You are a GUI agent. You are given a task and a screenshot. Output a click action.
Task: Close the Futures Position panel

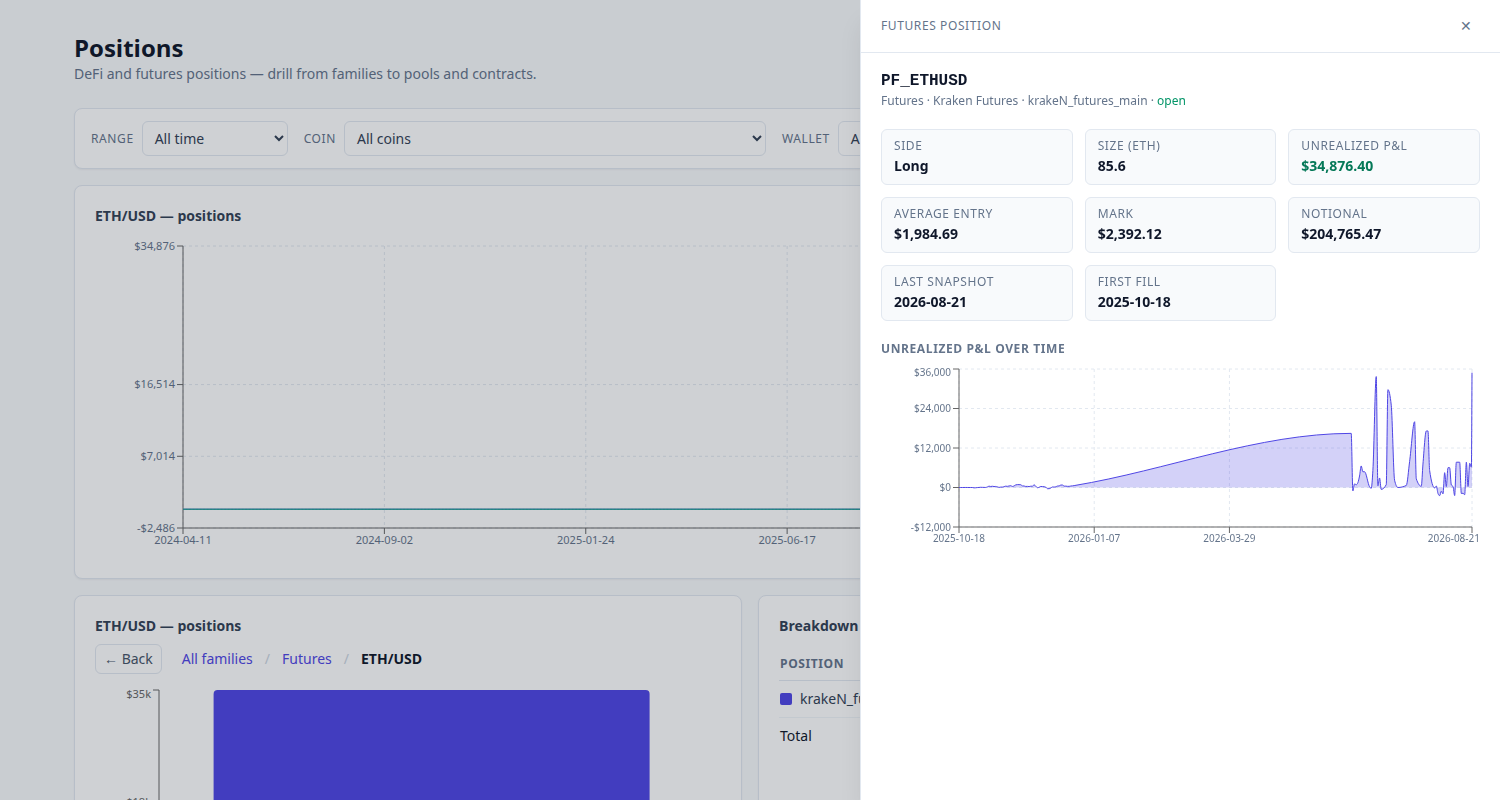[x=1466, y=26]
